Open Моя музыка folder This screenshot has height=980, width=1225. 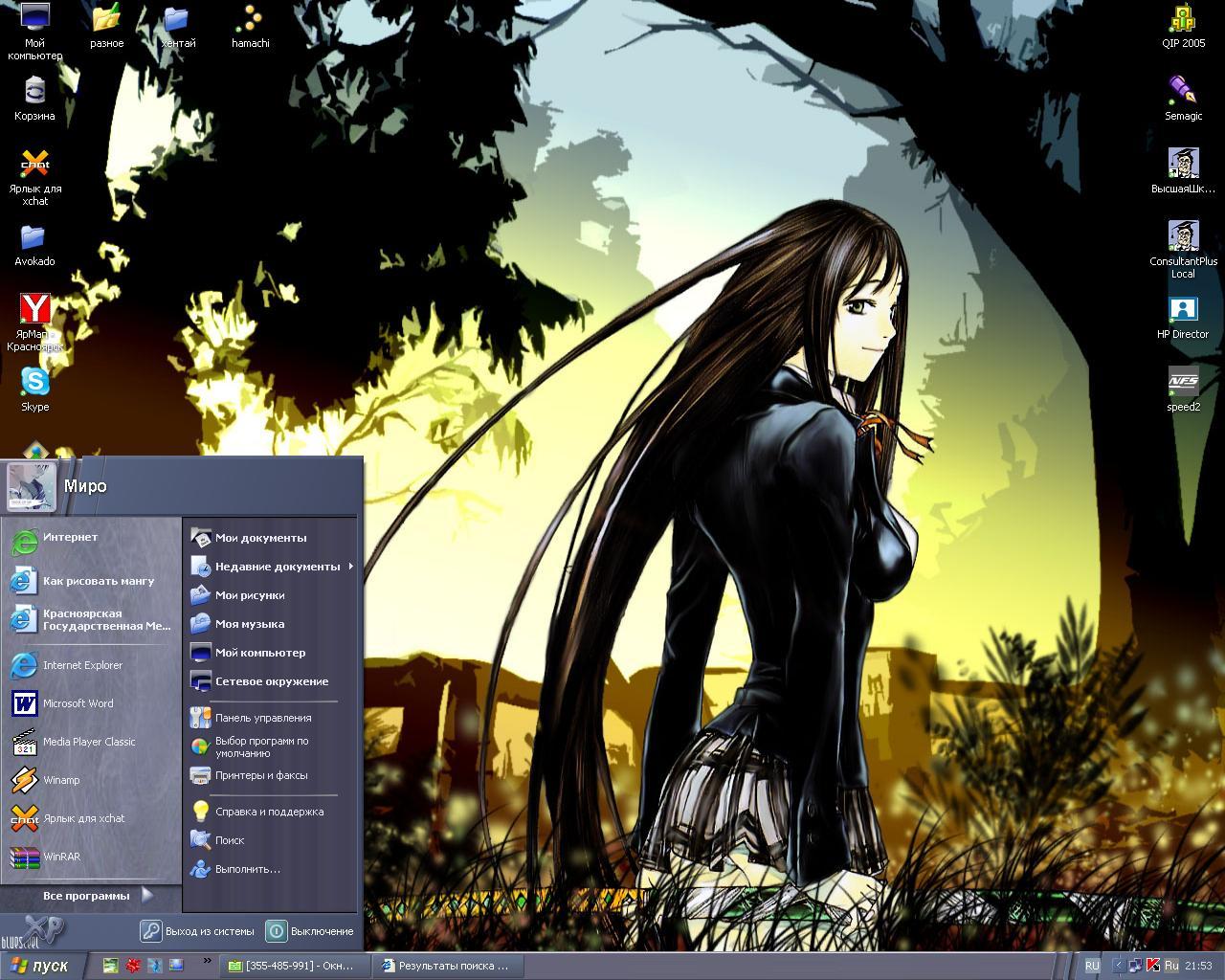tap(272, 624)
